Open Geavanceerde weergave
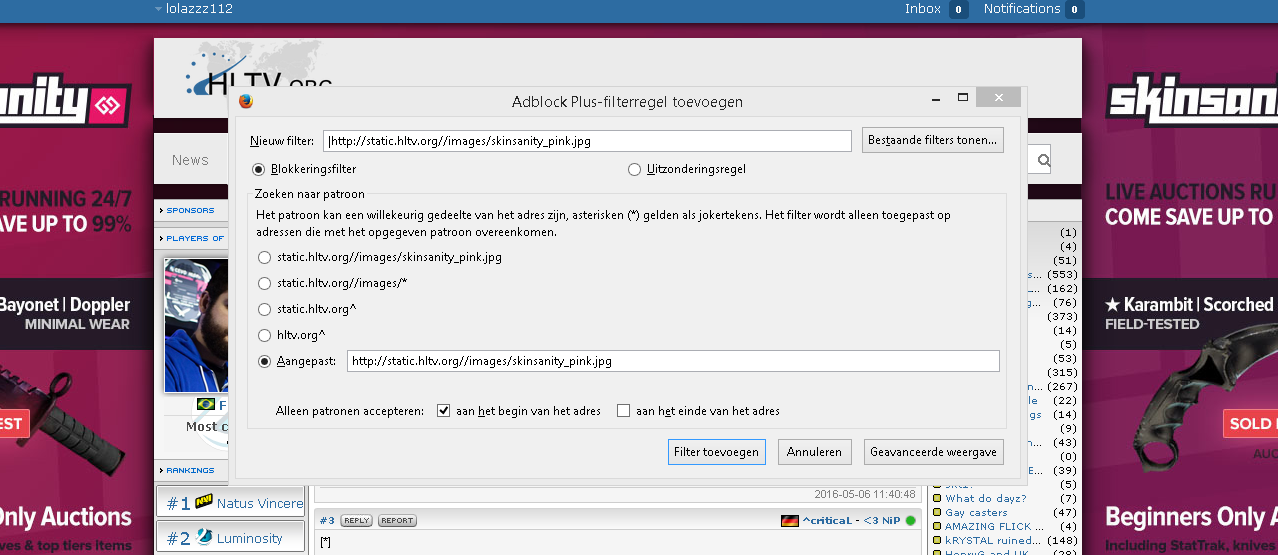Viewport: 1278px width, 555px height. [x=933, y=452]
